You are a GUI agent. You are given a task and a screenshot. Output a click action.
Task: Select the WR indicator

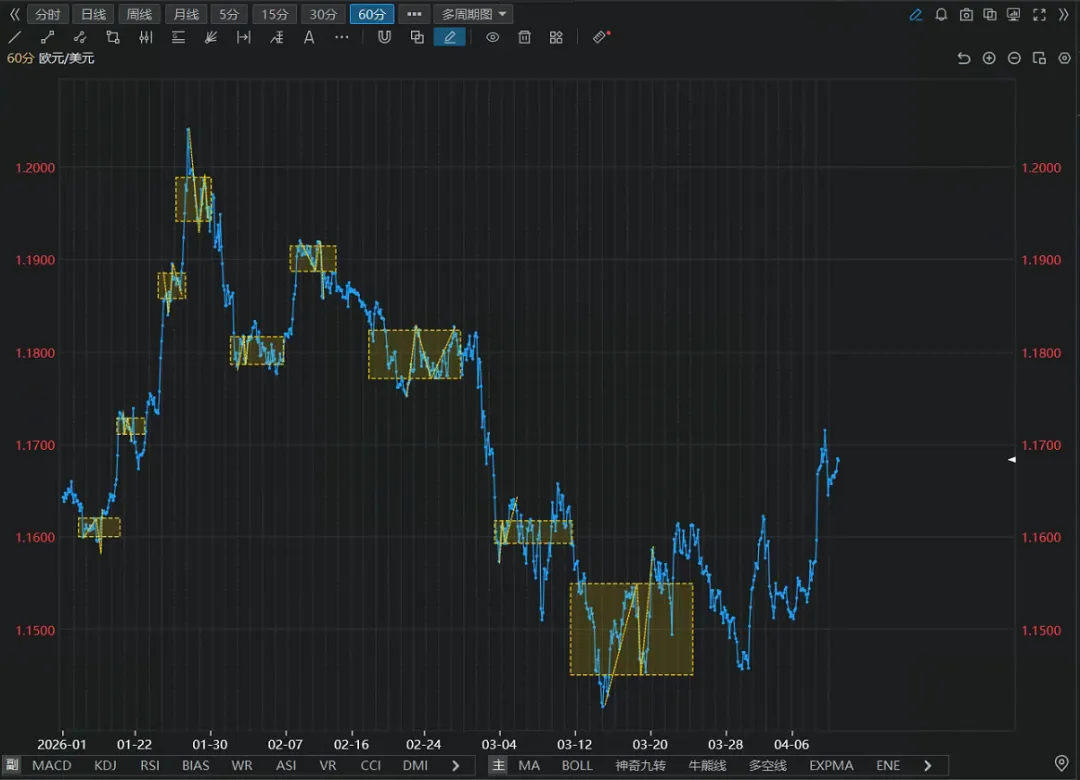coord(242,766)
